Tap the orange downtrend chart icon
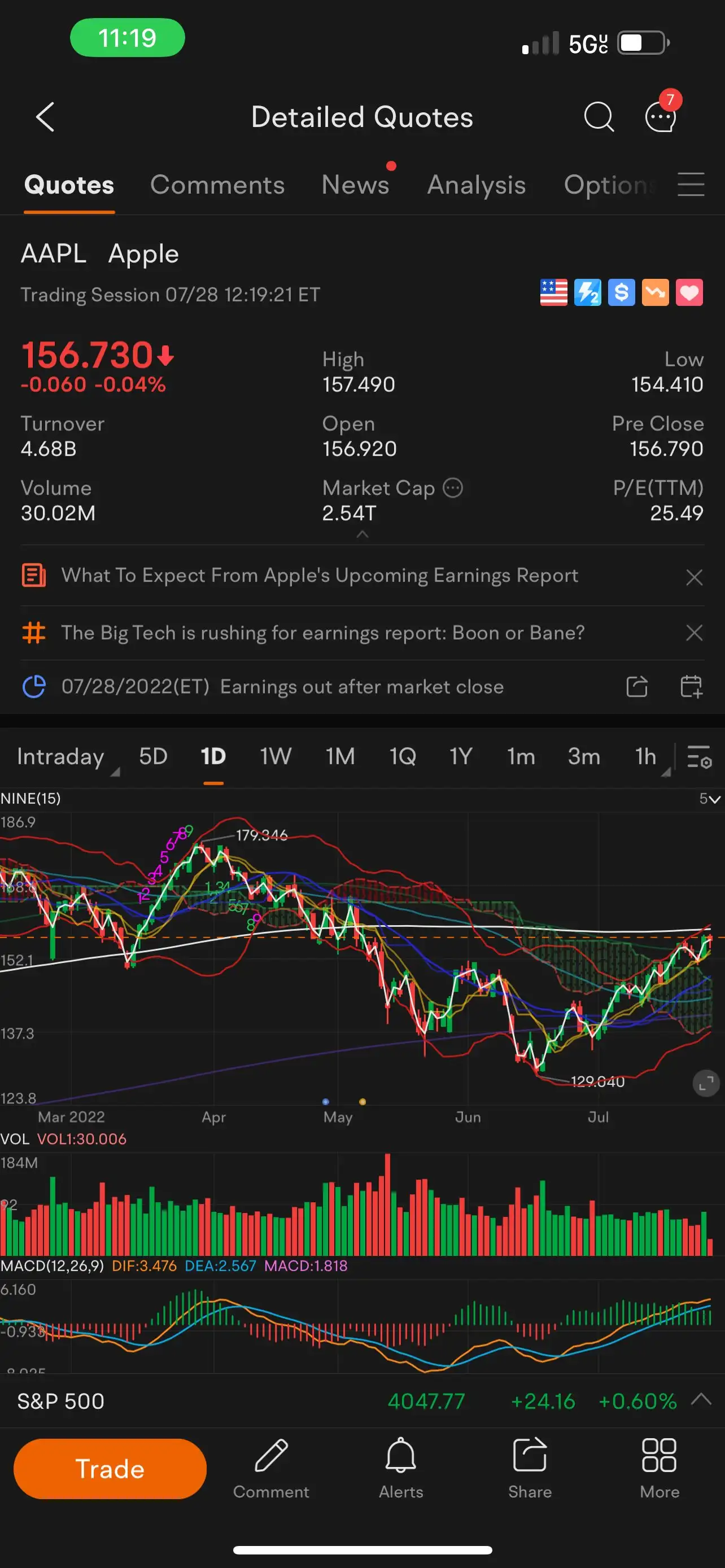725x1568 pixels. click(656, 293)
